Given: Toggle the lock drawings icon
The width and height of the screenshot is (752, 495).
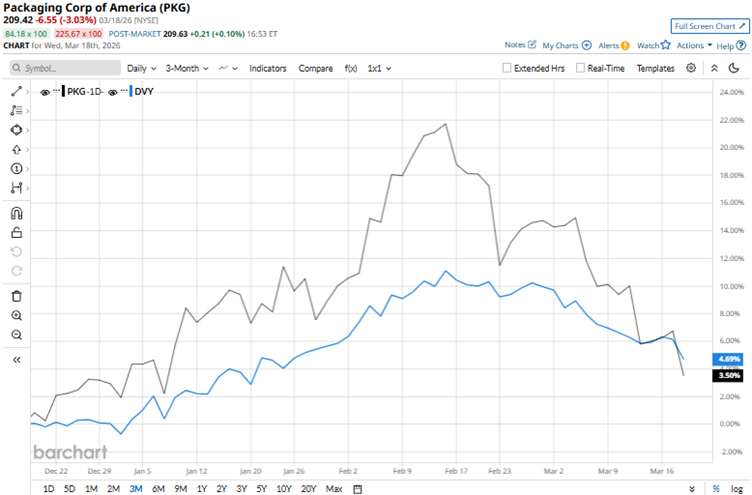Looking at the screenshot, I should (16, 233).
